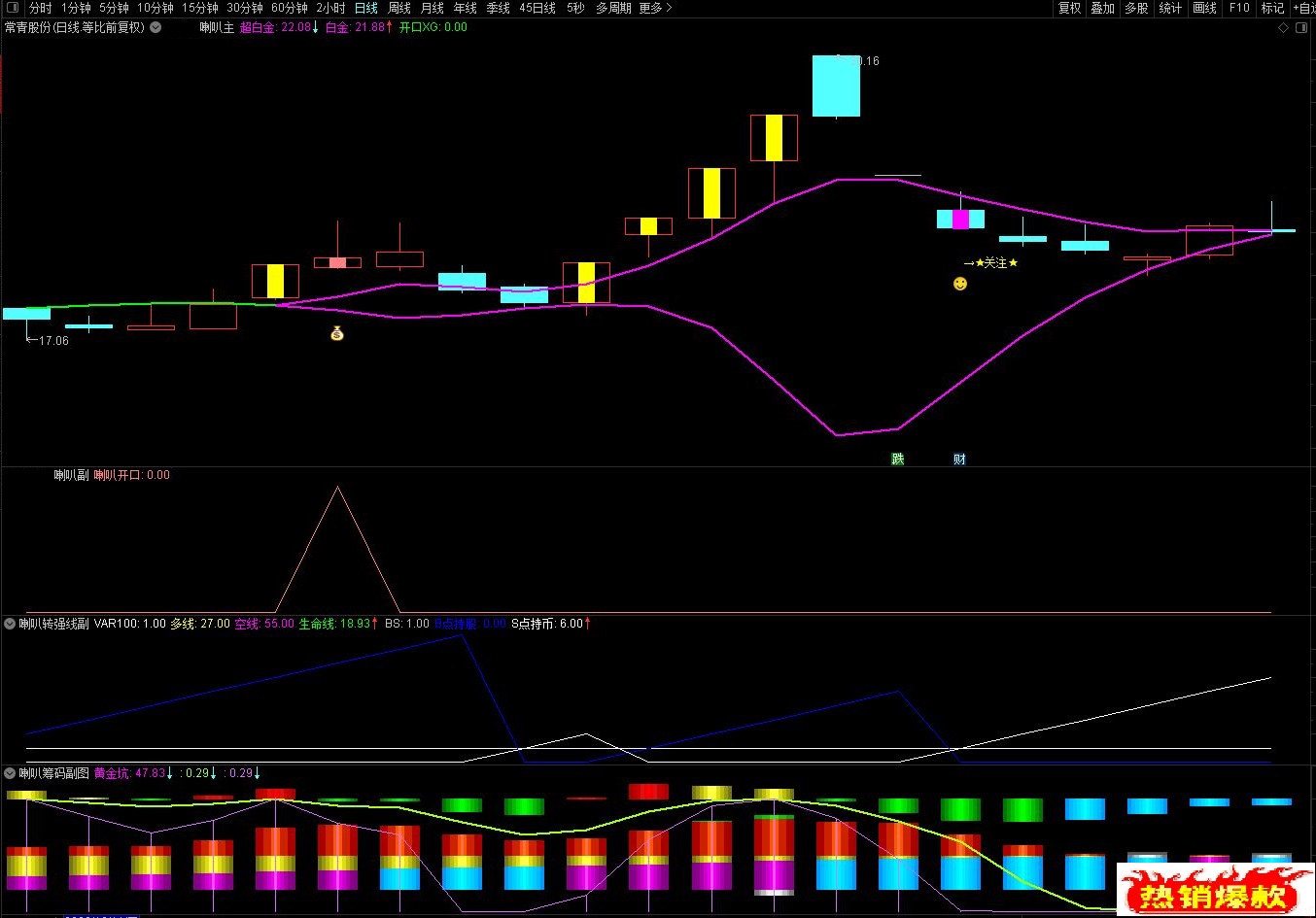Collapse the 喇叭转强线副 indicator panel
1316x918 pixels.
point(10,624)
